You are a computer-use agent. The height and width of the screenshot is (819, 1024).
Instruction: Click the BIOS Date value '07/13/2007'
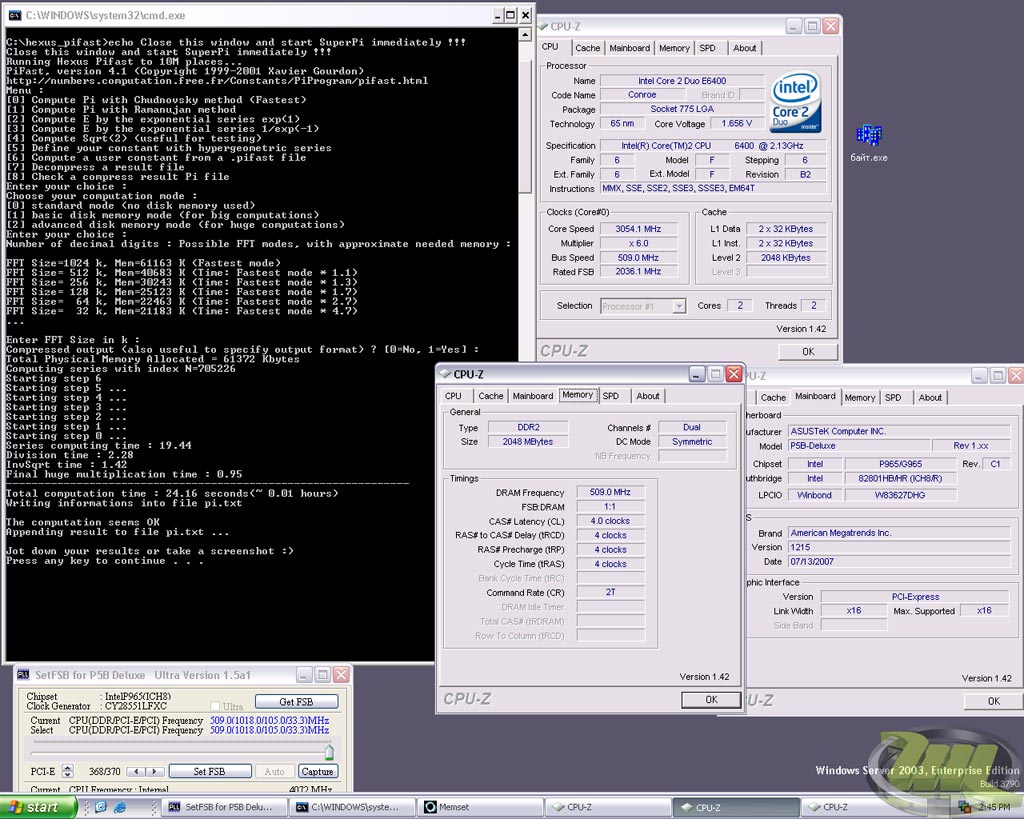(899, 562)
